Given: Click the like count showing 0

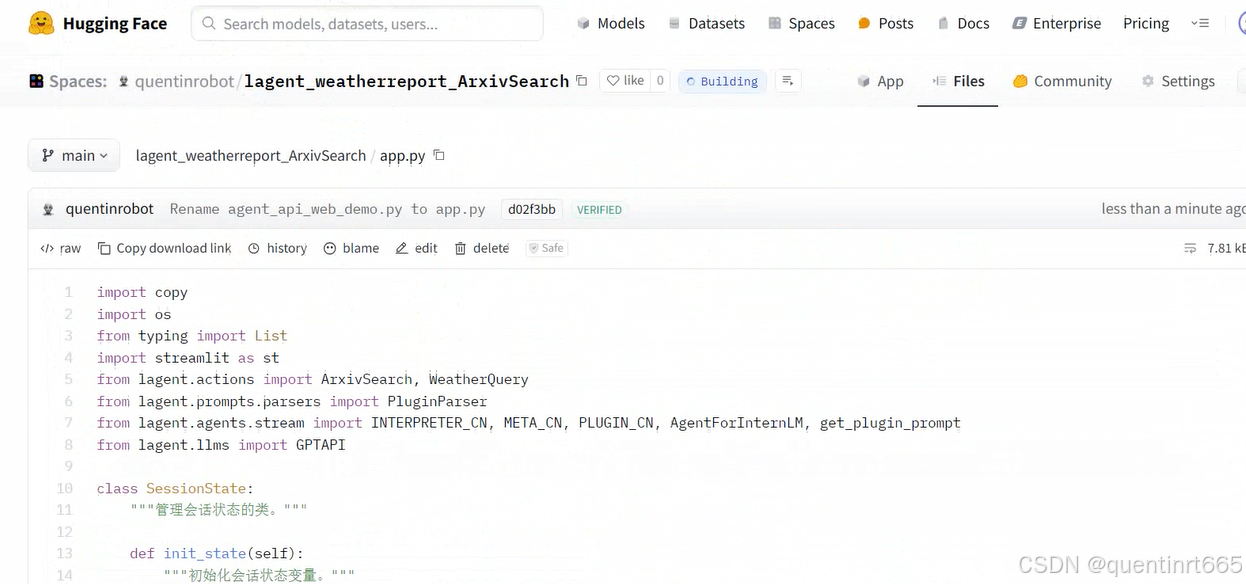Looking at the screenshot, I should (x=659, y=81).
